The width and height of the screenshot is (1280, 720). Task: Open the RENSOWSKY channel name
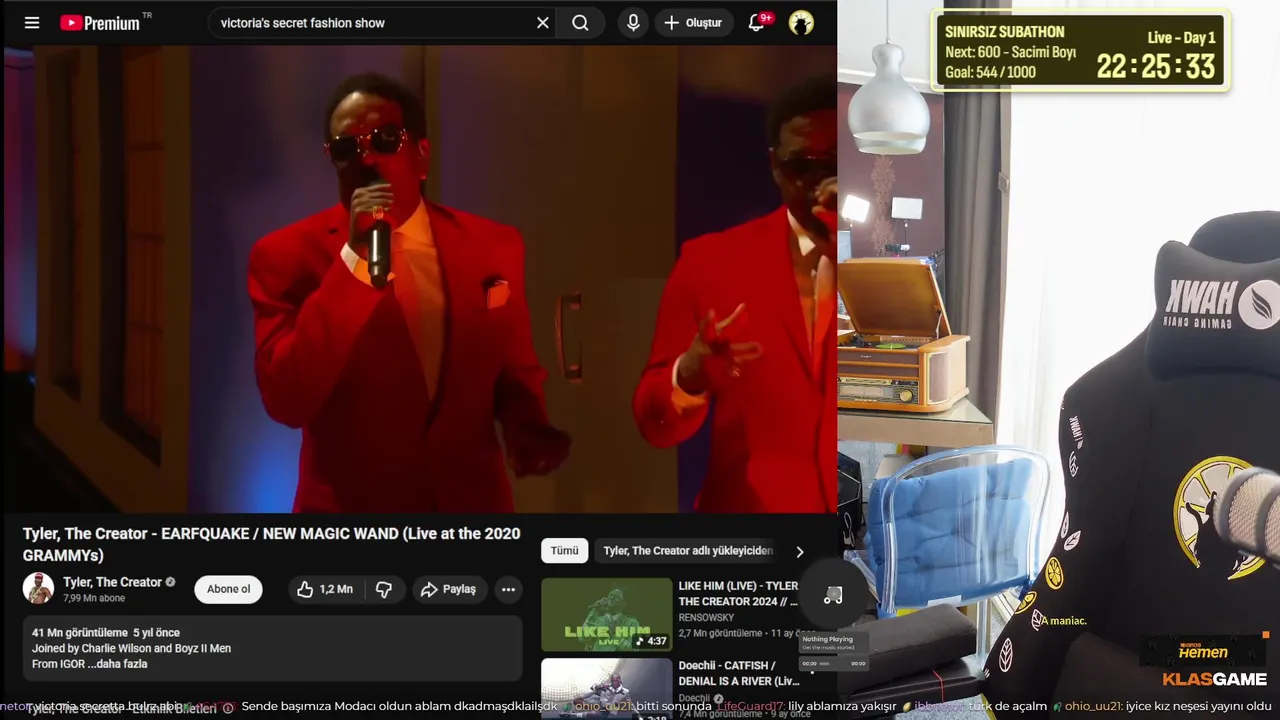pos(706,618)
